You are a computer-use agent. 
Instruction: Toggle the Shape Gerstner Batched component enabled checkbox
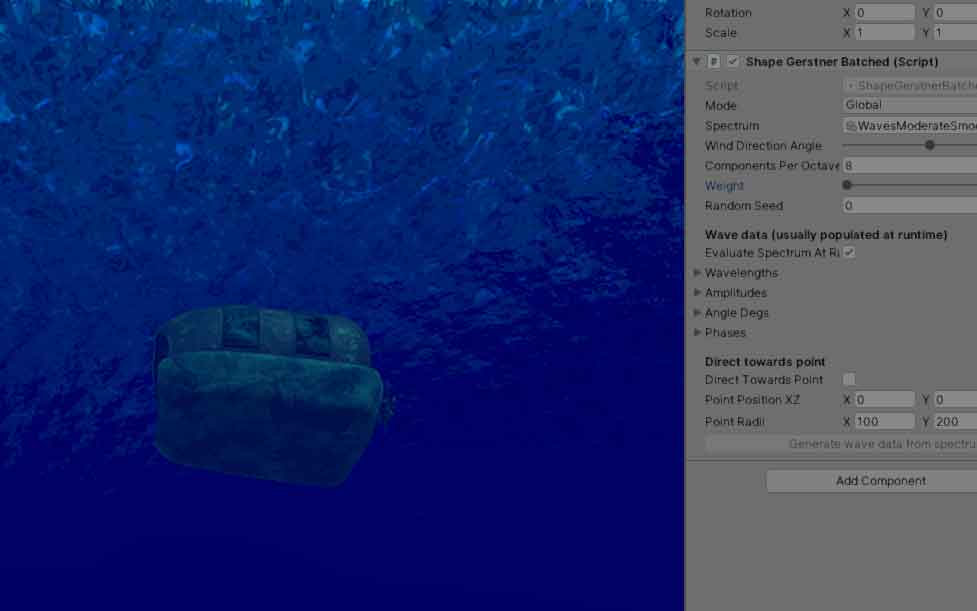pyautogui.click(x=733, y=61)
